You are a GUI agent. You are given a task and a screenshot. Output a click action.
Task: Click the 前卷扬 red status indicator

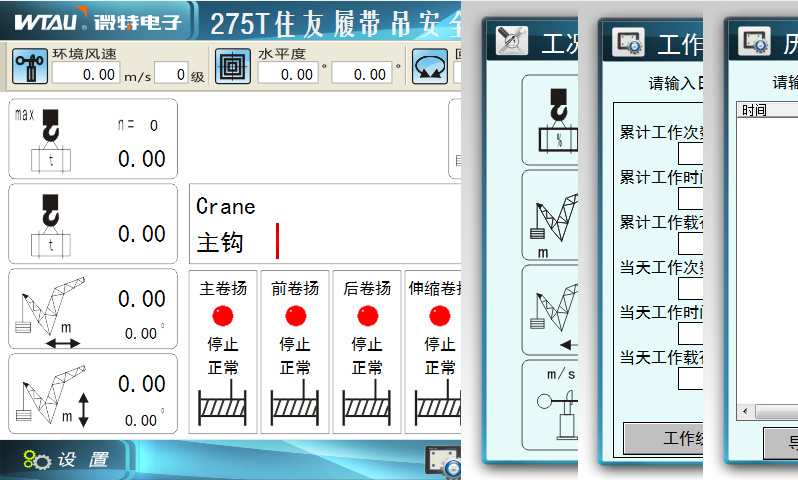(x=295, y=316)
